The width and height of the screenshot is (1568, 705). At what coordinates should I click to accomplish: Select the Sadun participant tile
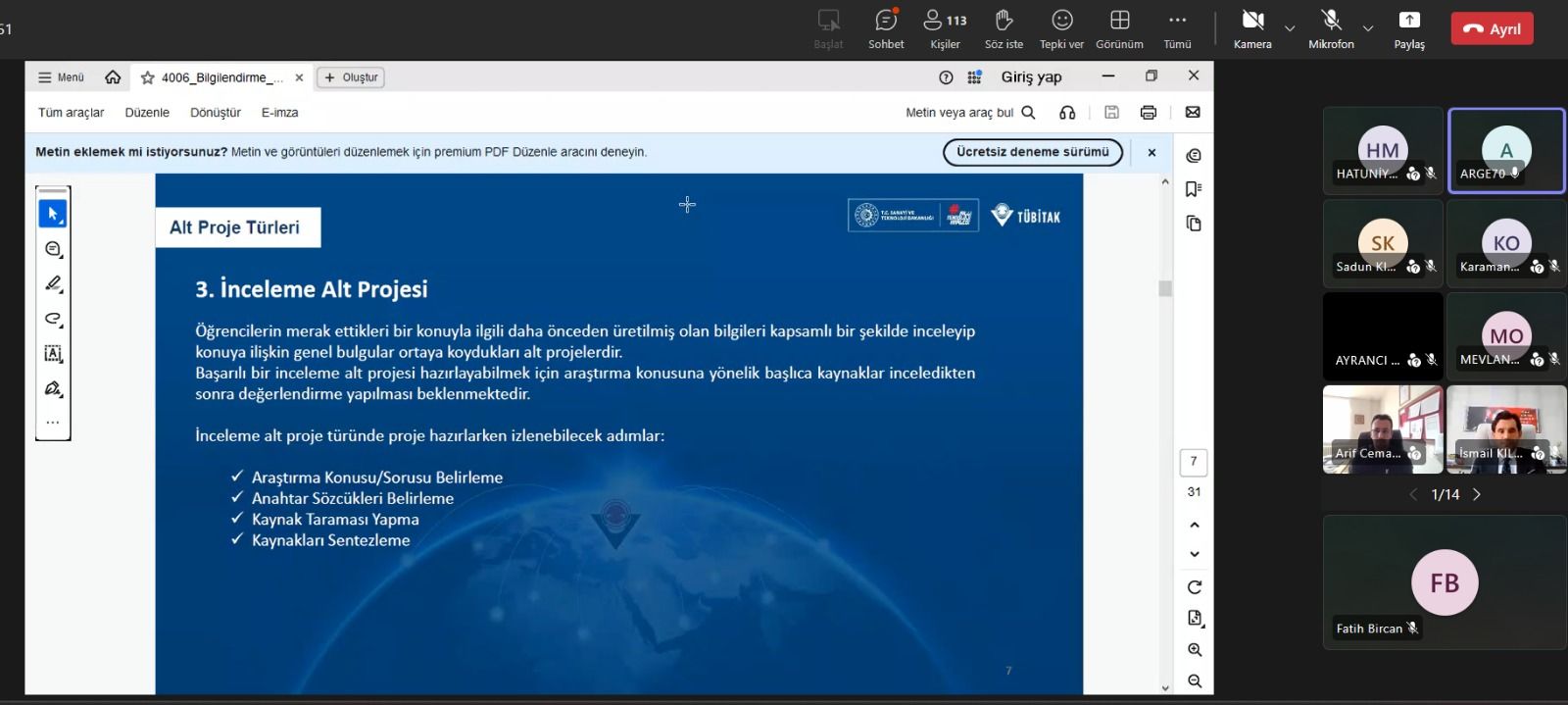pyautogui.click(x=1383, y=243)
